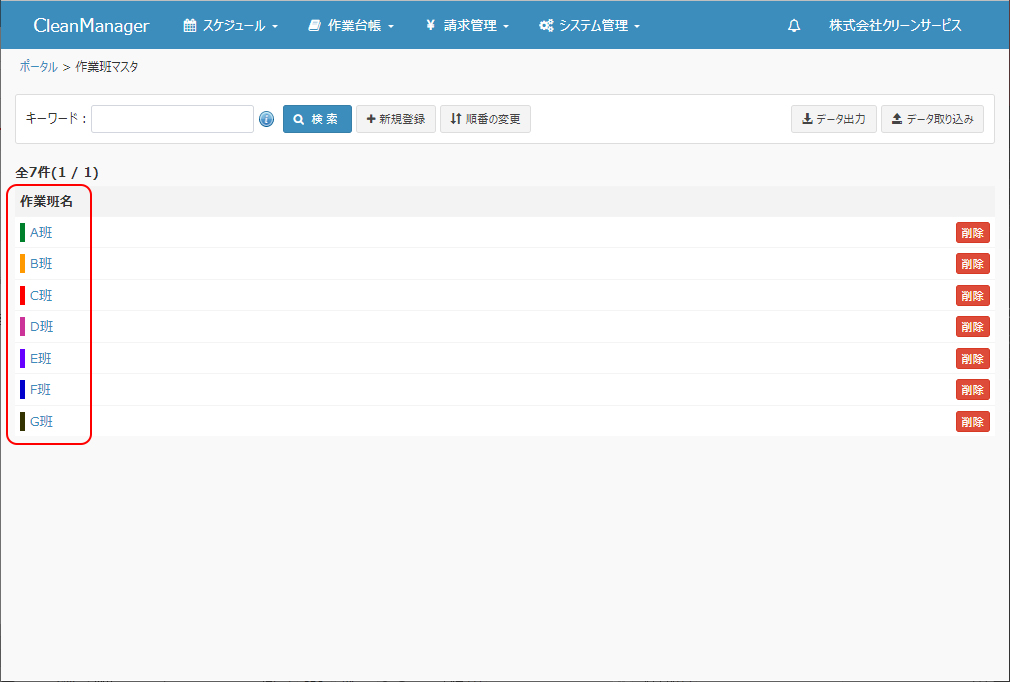Open the A班 work team link

click(41, 233)
